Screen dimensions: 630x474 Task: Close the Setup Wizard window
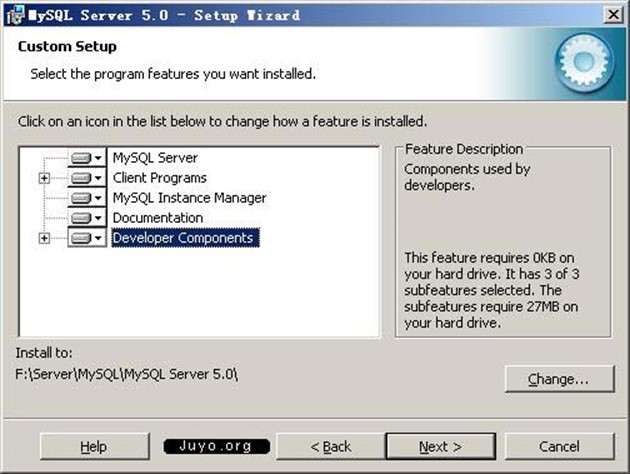(x=609, y=14)
